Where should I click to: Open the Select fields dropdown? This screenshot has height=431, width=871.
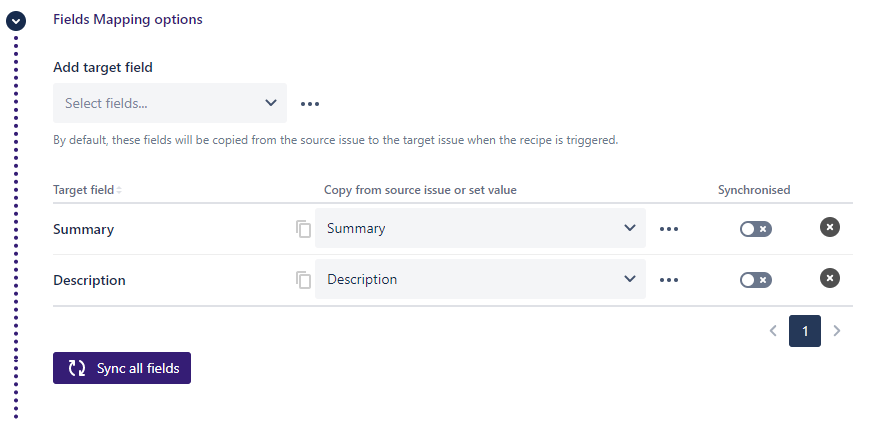tap(170, 103)
